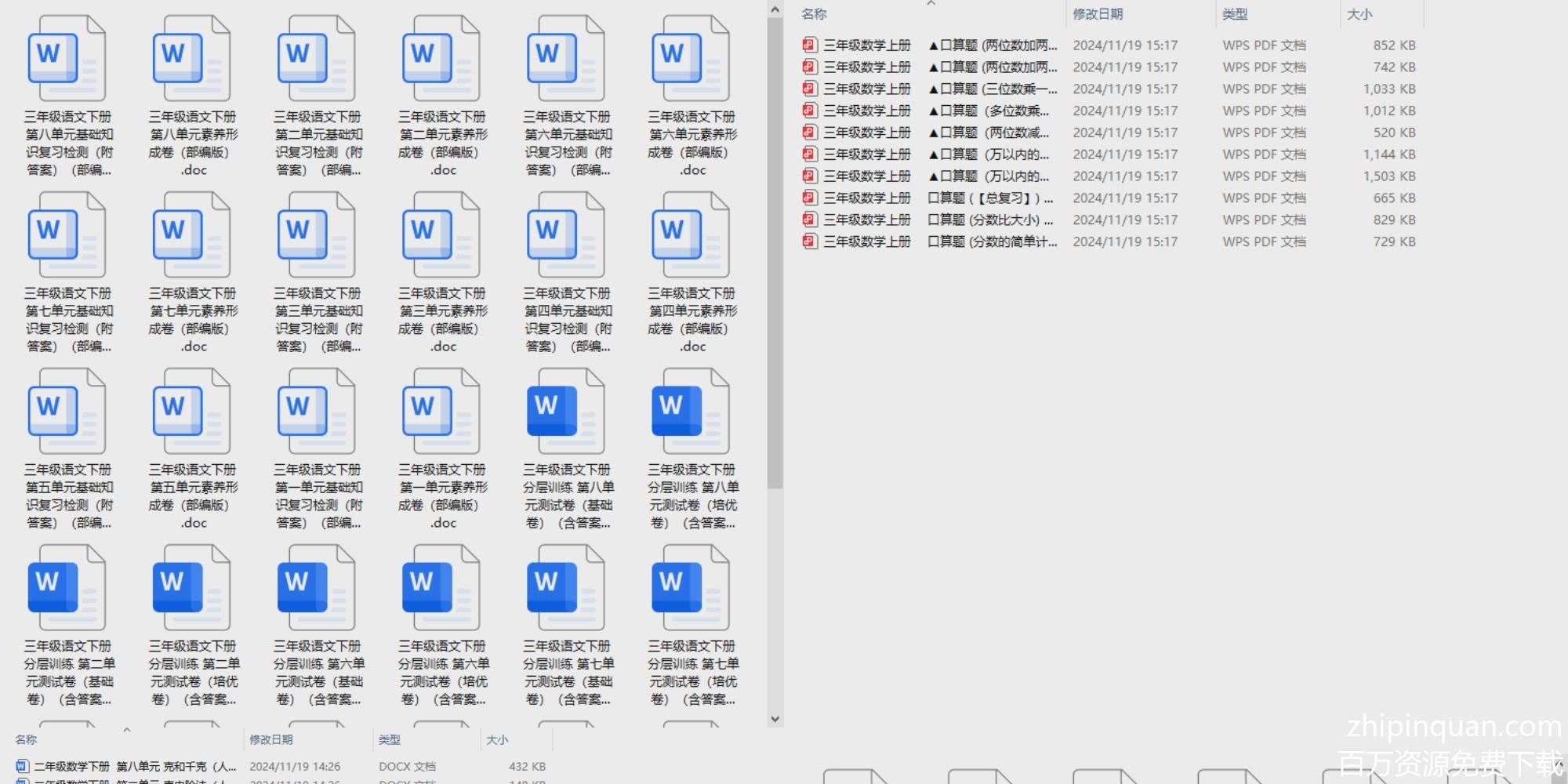Click scrollbar up arrow of icon grid

(x=775, y=9)
